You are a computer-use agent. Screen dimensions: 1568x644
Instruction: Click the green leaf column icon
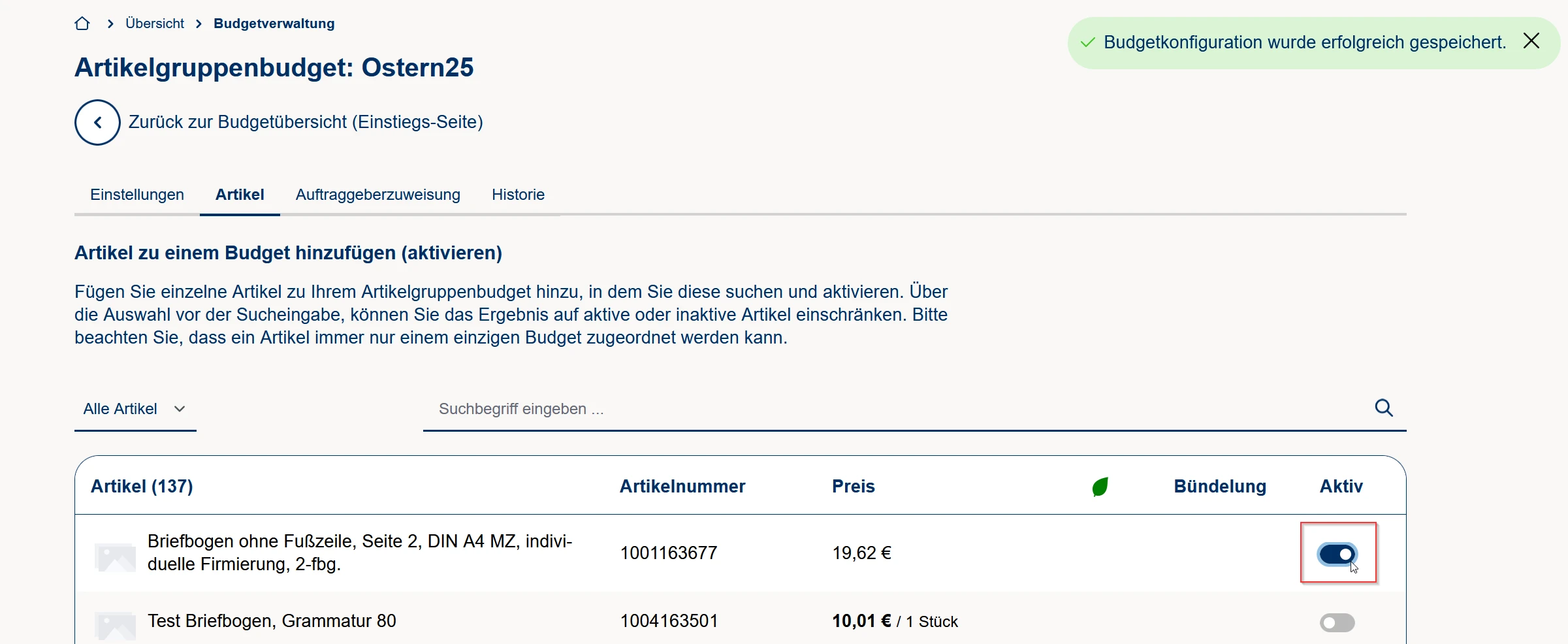(x=1100, y=487)
